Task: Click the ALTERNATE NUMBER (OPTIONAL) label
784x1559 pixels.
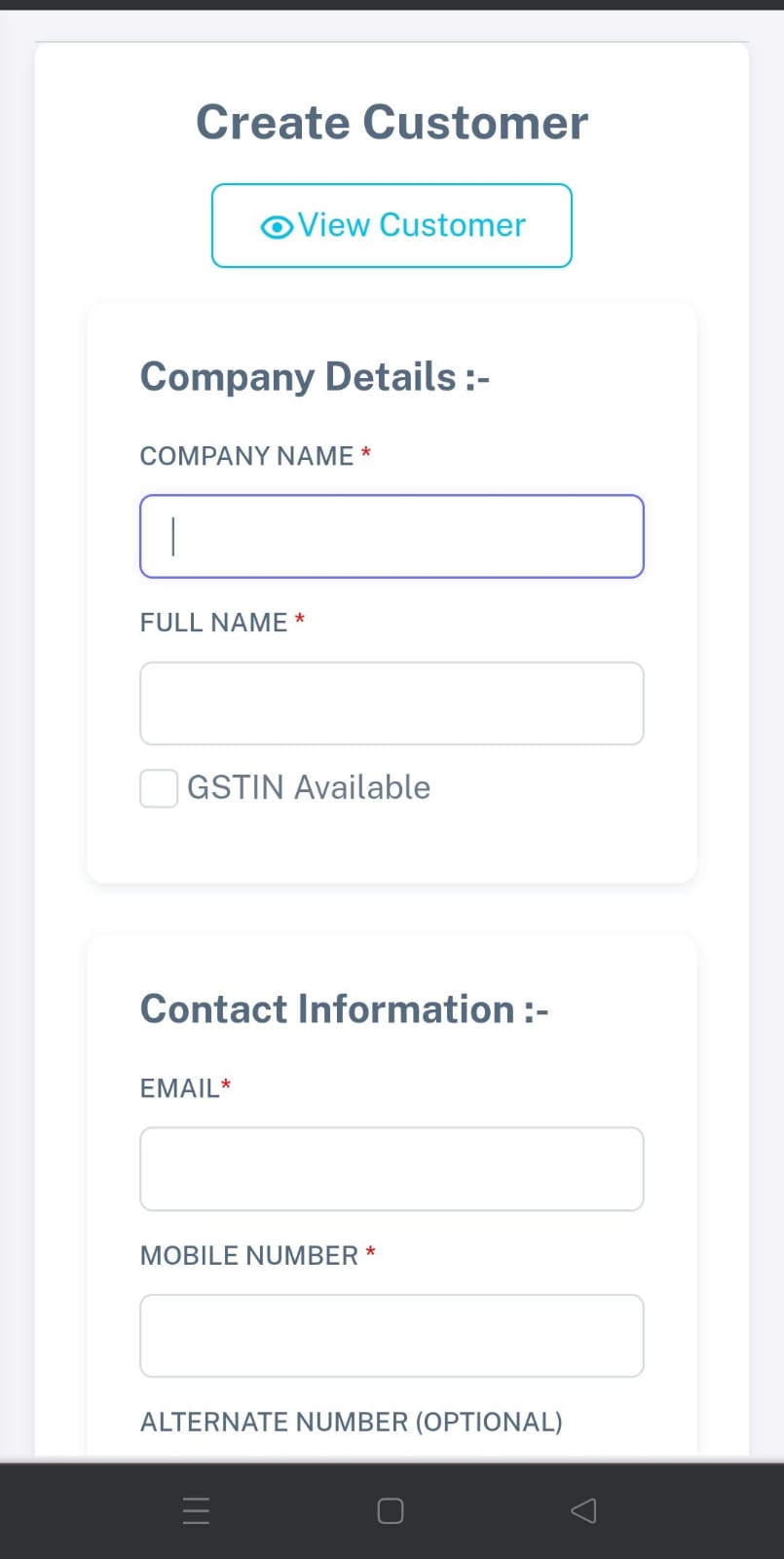Action: coord(351,1423)
